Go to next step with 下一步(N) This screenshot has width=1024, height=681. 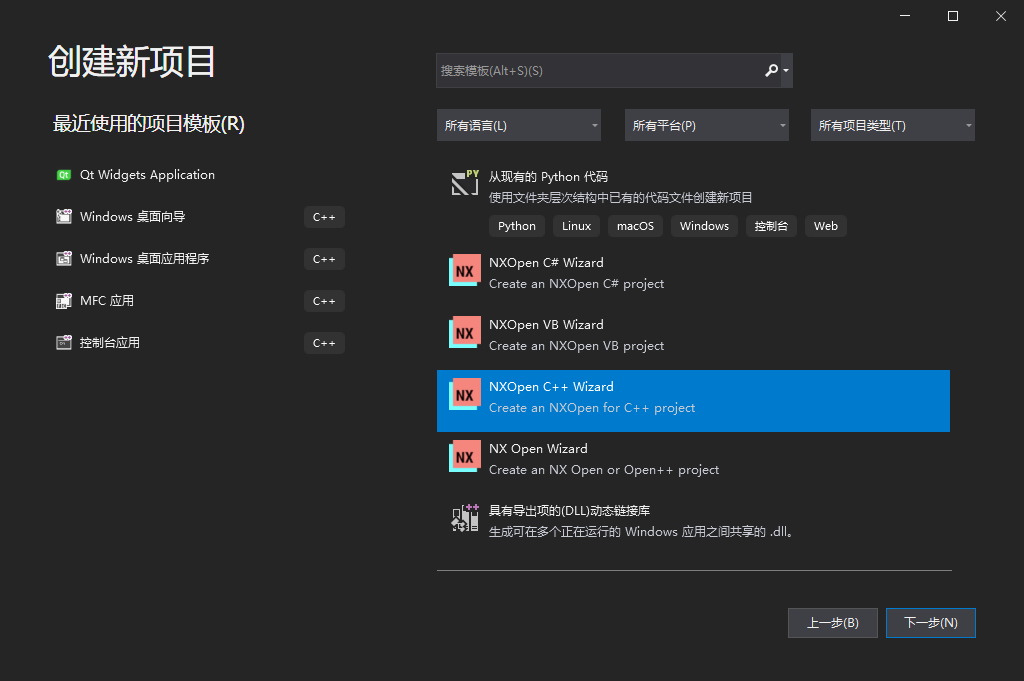tap(931, 623)
